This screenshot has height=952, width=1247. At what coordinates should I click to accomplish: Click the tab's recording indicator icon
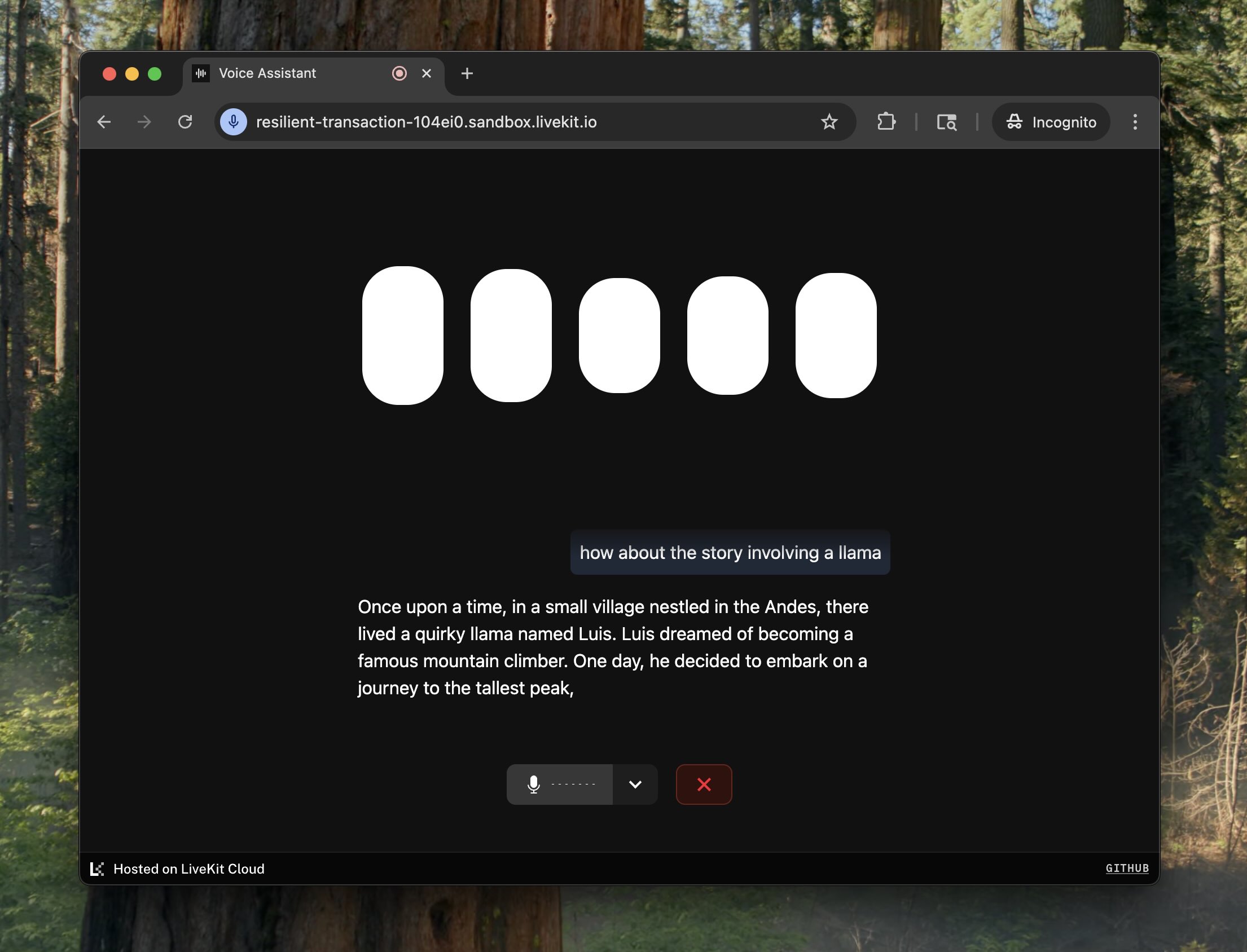[x=399, y=74]
